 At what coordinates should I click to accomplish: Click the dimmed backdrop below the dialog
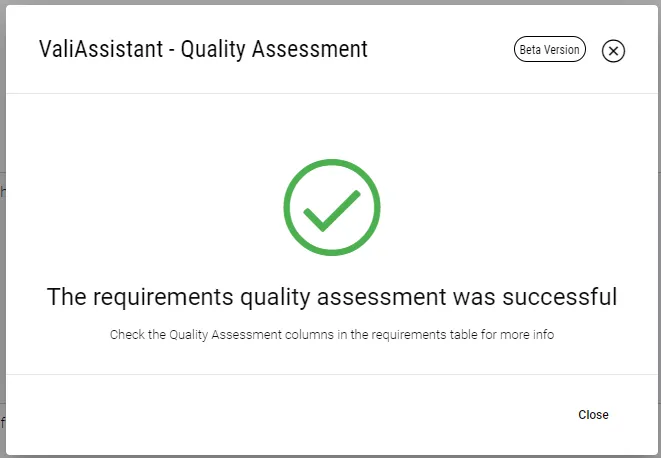pyautogui.click(x=330, y=456)
